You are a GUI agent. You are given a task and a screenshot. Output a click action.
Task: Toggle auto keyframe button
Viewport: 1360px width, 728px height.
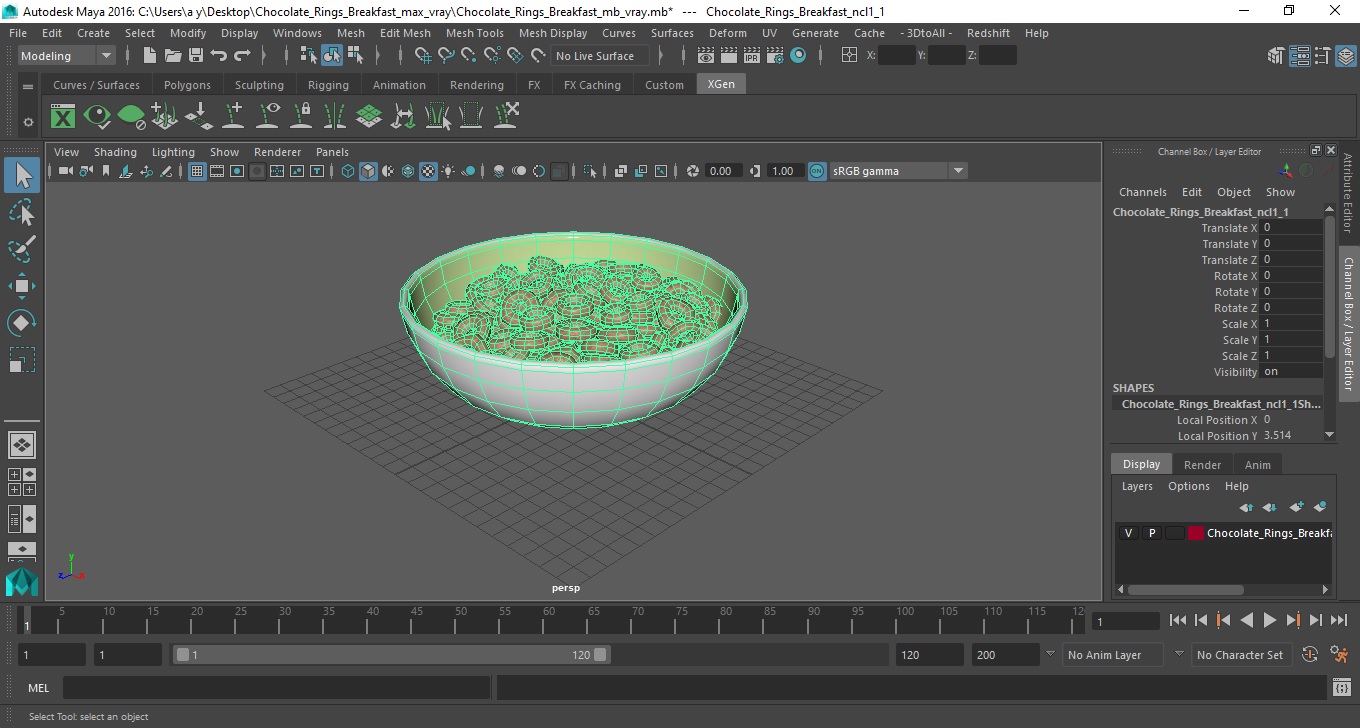1310,655
